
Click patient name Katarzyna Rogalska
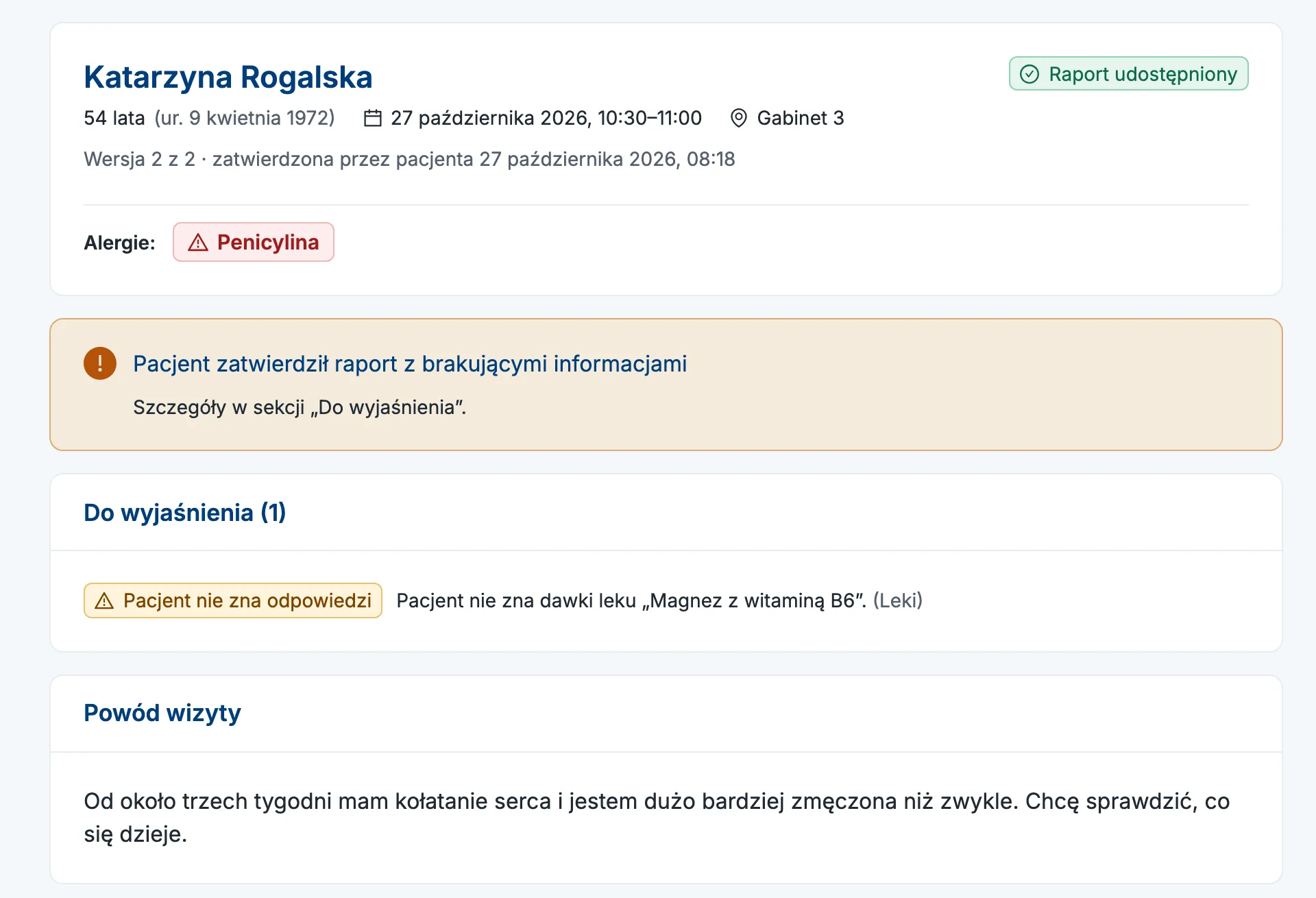click(x=228, y=77)
